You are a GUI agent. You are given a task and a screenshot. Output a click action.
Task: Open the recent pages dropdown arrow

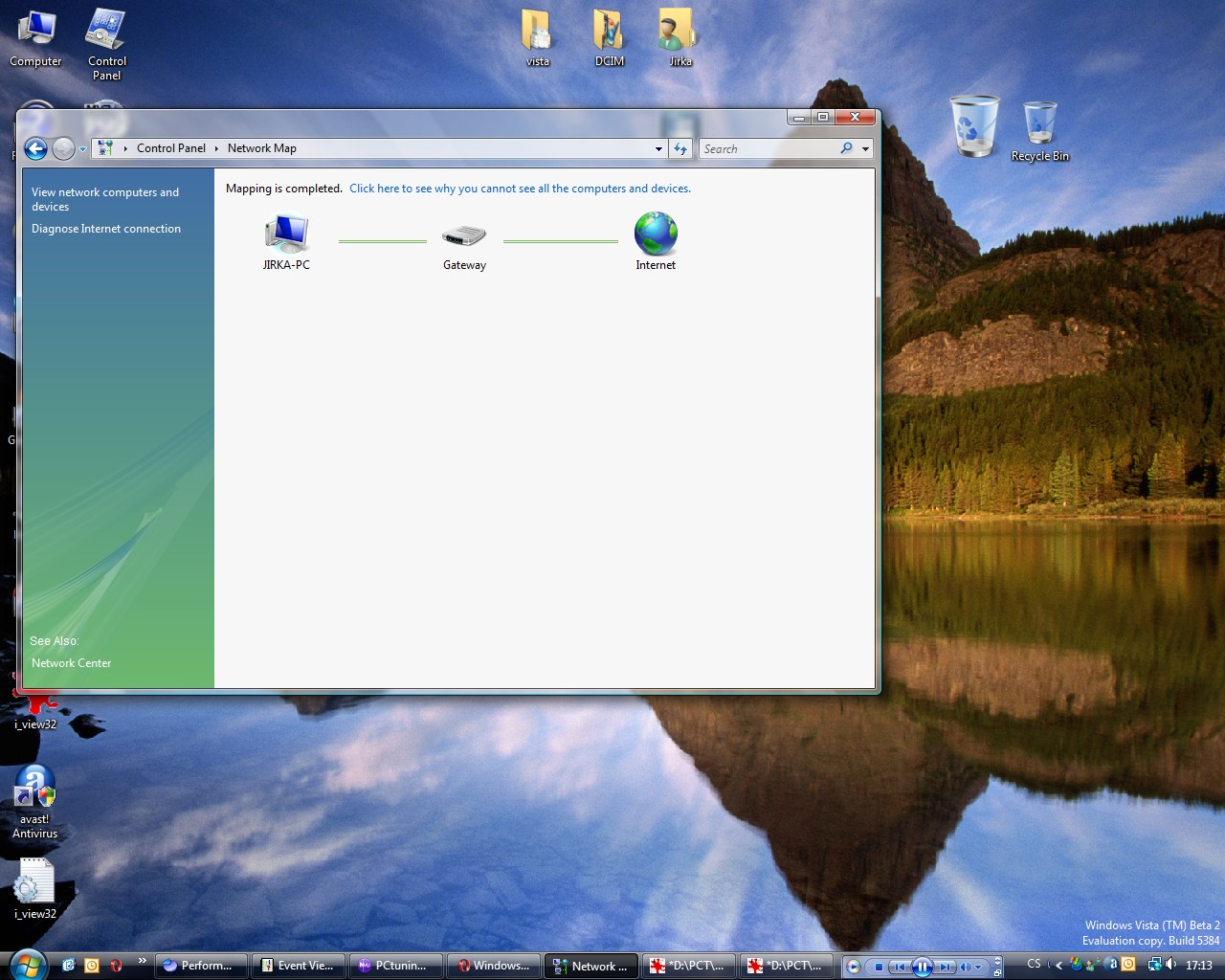pos(82,149)
